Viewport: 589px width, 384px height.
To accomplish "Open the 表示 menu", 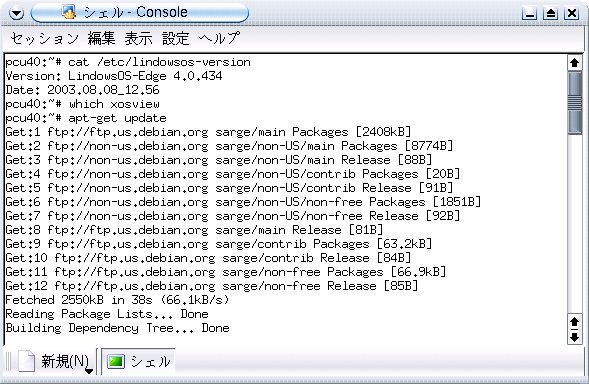I will pyautogui.click(x=139, y=38).
